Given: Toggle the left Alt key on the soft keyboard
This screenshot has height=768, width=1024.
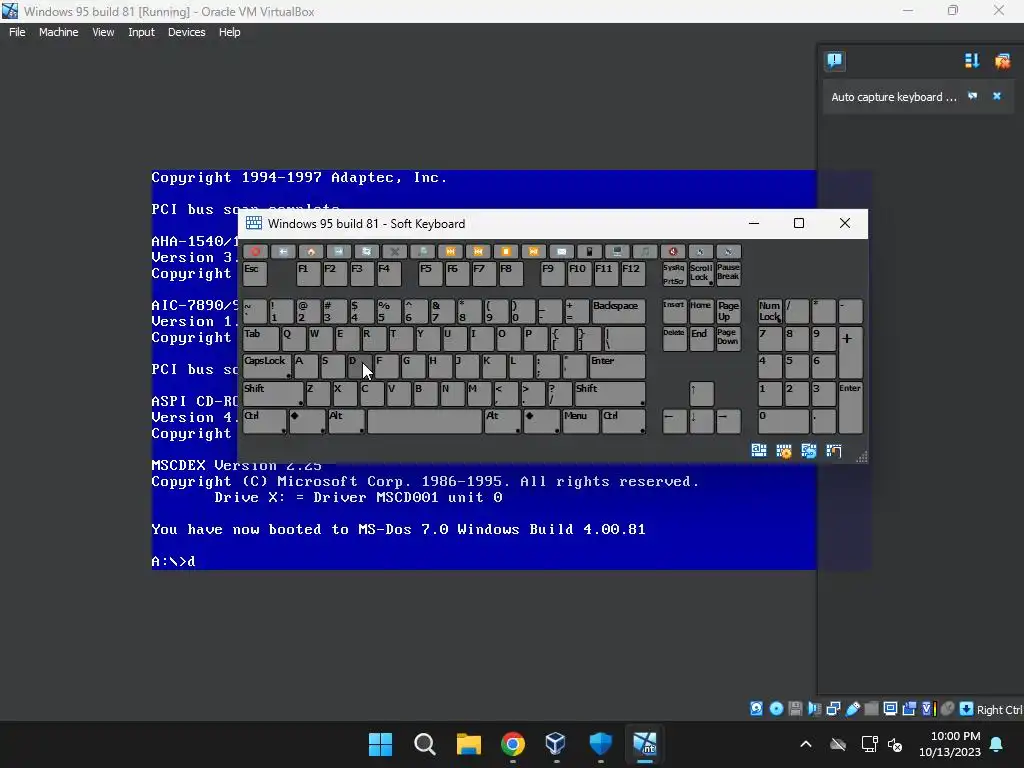Looking at the screenshot, I should coord(346,421).
